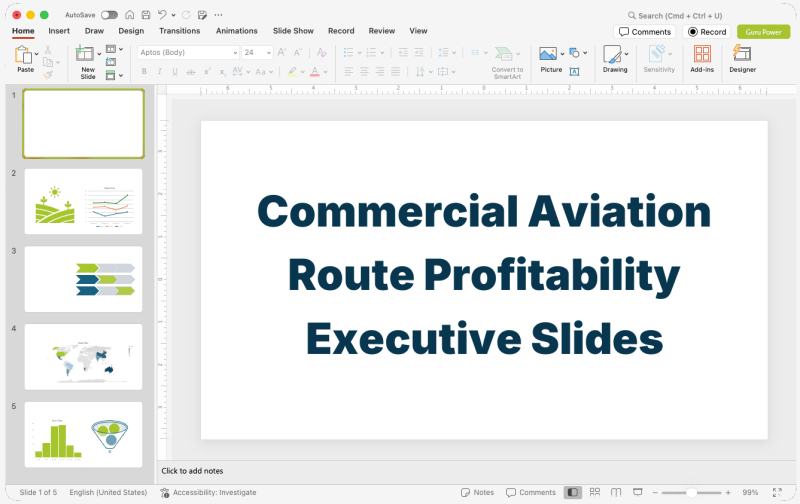Click the bullet list icon
800x504 pixels.
tap(348, 52)
